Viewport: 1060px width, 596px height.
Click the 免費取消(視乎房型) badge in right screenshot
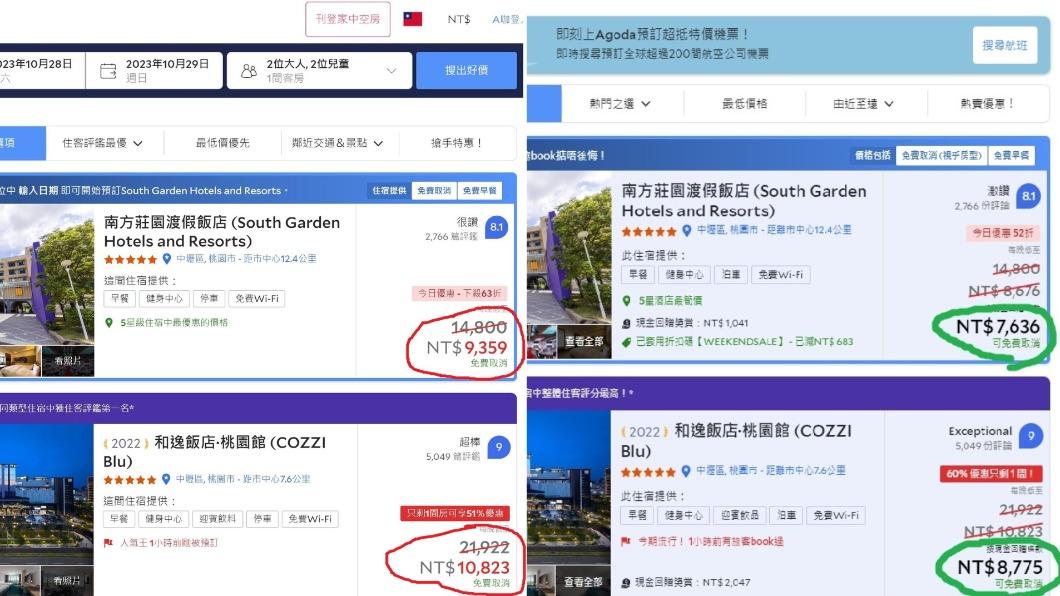click(942, 155)
